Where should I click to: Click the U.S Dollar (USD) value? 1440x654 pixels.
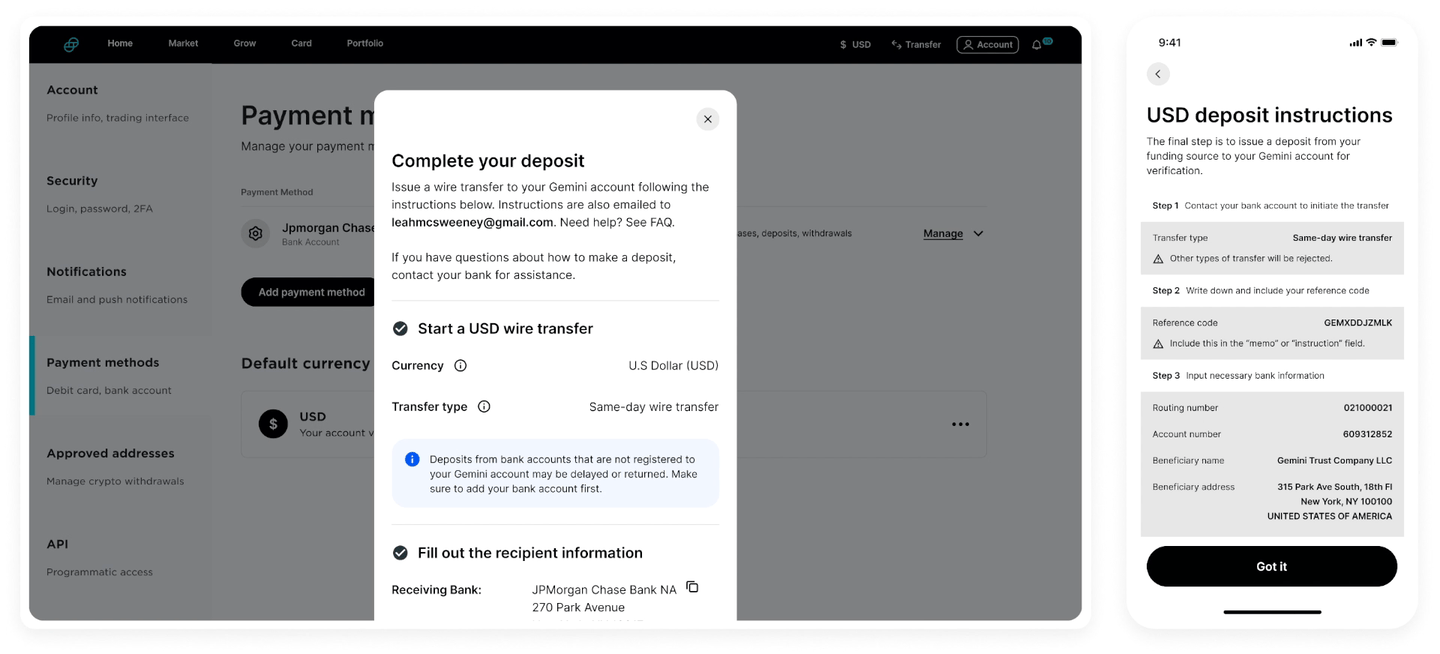click(x=673, y=366)
